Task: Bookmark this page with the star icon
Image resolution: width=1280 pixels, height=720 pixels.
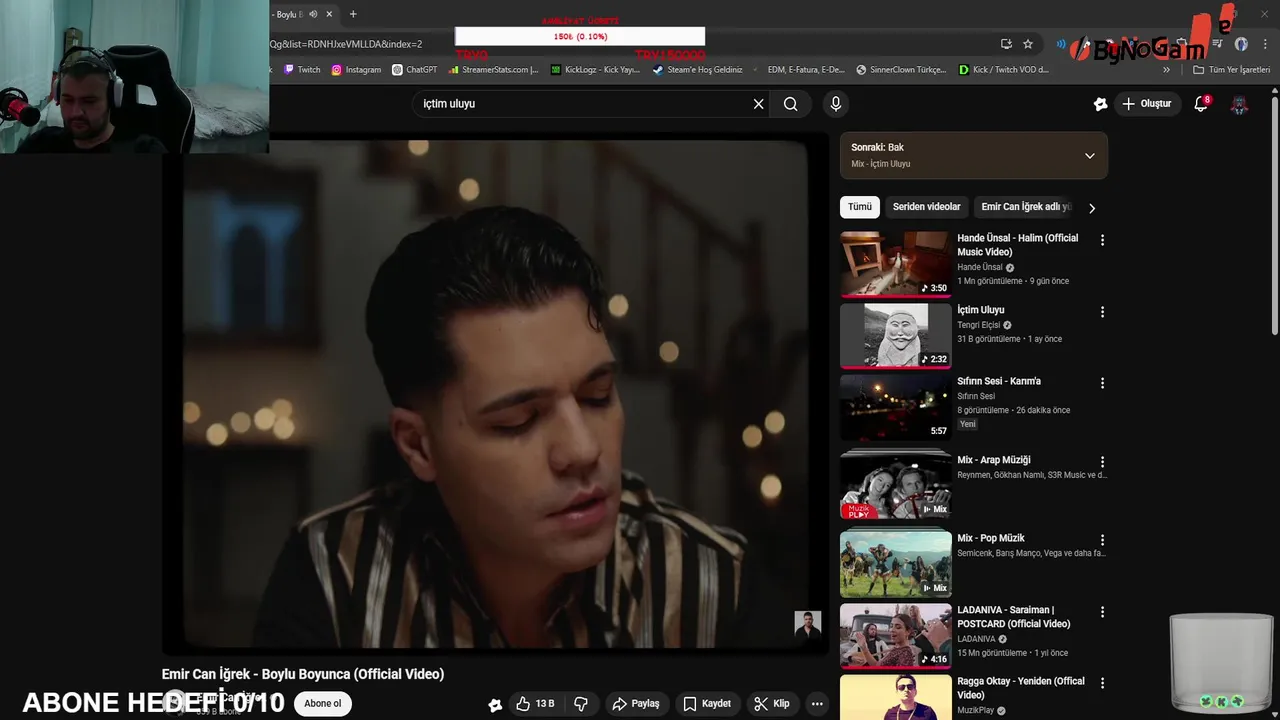Action: [x=1028, y=44]
